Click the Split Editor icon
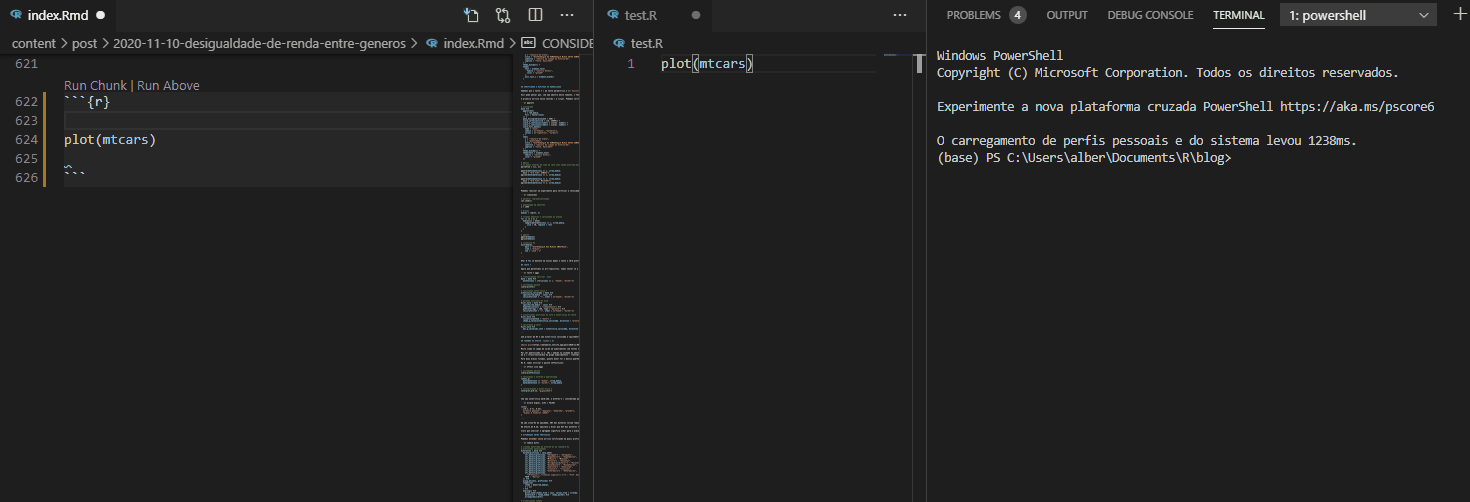The width and height of the screenshot is (1470, 502). coord(535,15)
